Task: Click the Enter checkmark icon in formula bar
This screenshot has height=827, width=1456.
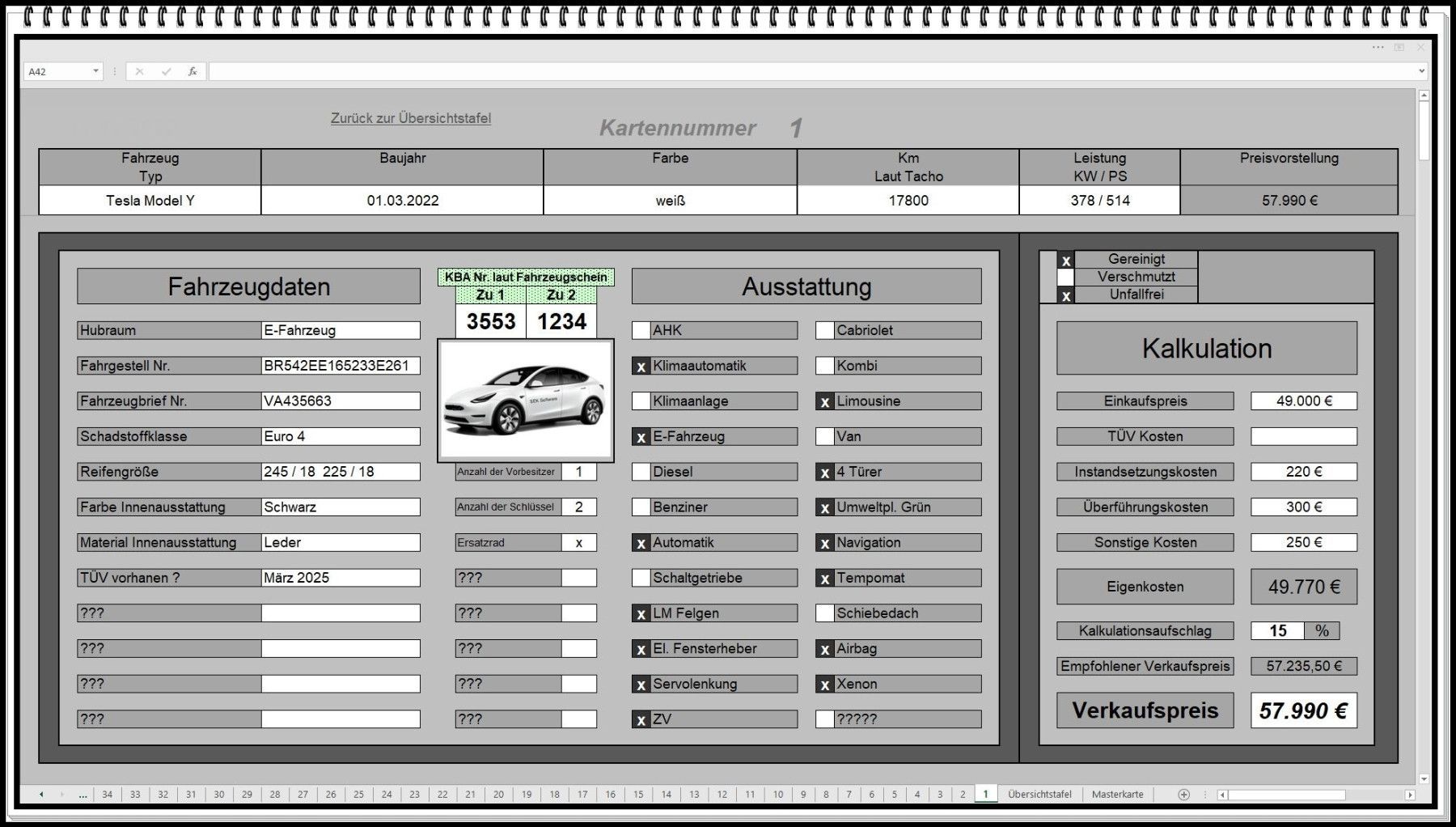Action: [x=167, y=71]
